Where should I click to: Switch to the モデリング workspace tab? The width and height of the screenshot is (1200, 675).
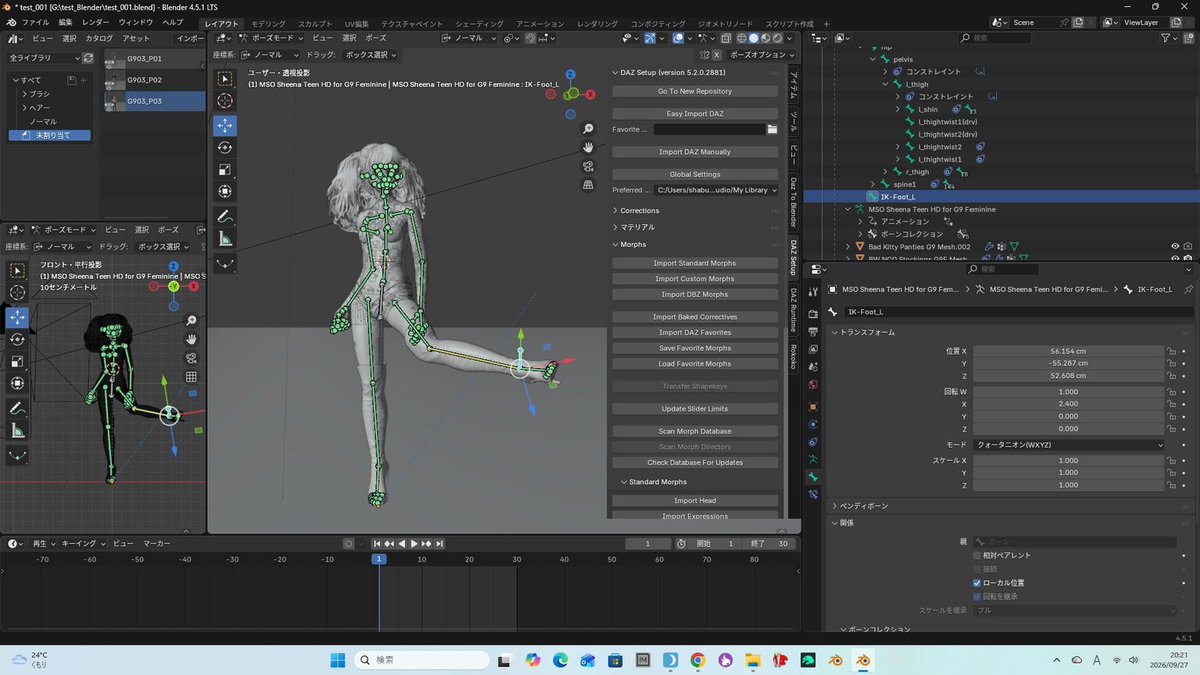pyautogui.click(x=267, y=23)
